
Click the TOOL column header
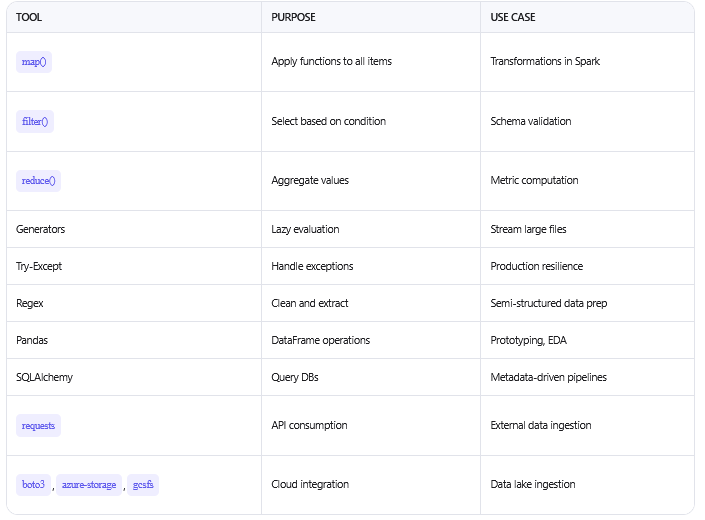pyautogui.click(x=29, y=17)
